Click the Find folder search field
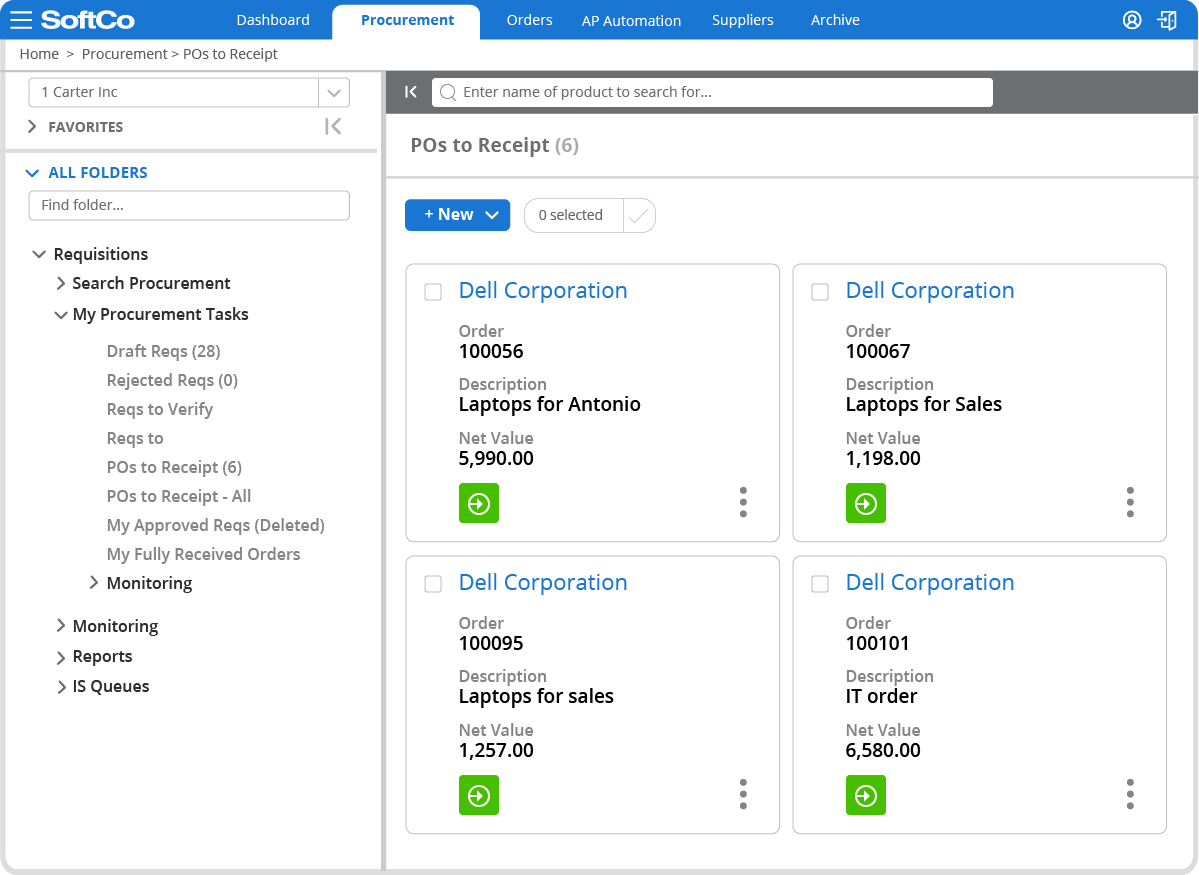This screenshot has width=1199, height=875. point(188,205)
